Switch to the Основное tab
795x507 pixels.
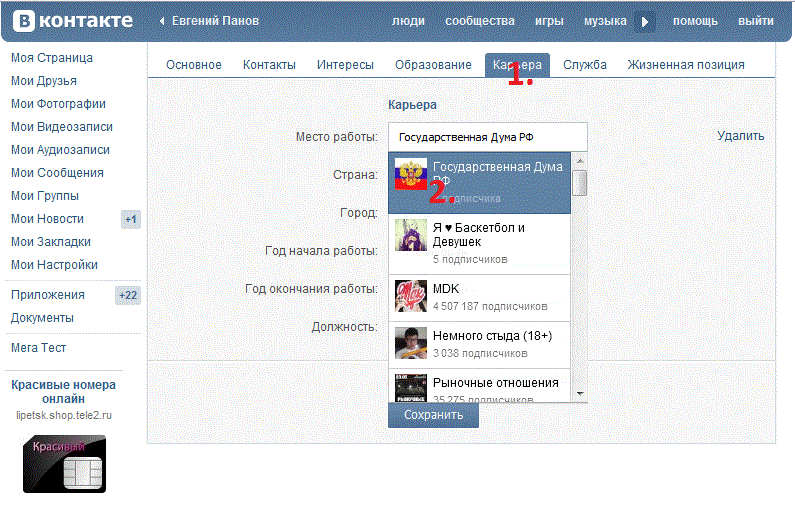click(194, 65)
